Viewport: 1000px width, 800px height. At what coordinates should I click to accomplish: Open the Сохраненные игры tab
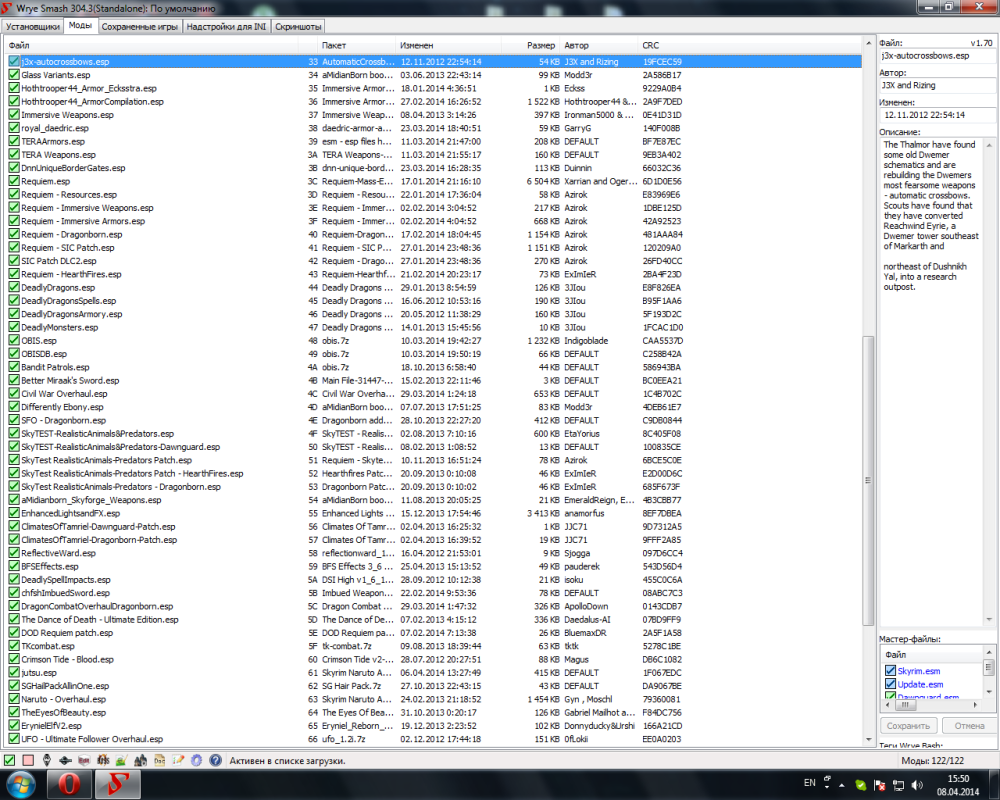coord(140,27)
